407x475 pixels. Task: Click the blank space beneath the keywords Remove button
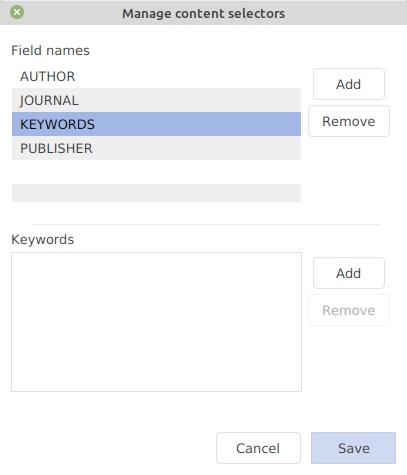tap(349, 360)
